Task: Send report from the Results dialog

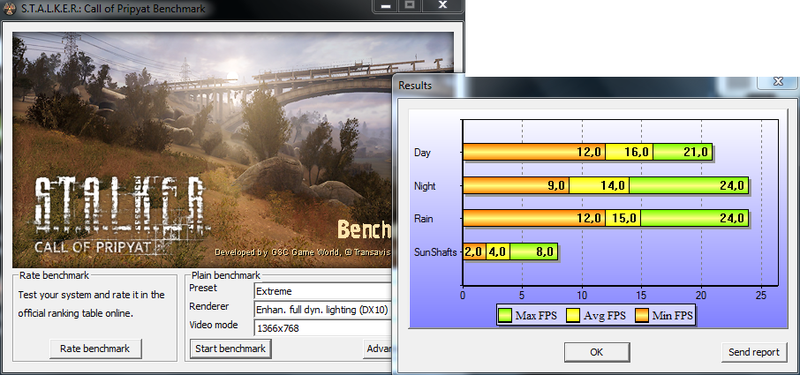Action: pos(754,352)
